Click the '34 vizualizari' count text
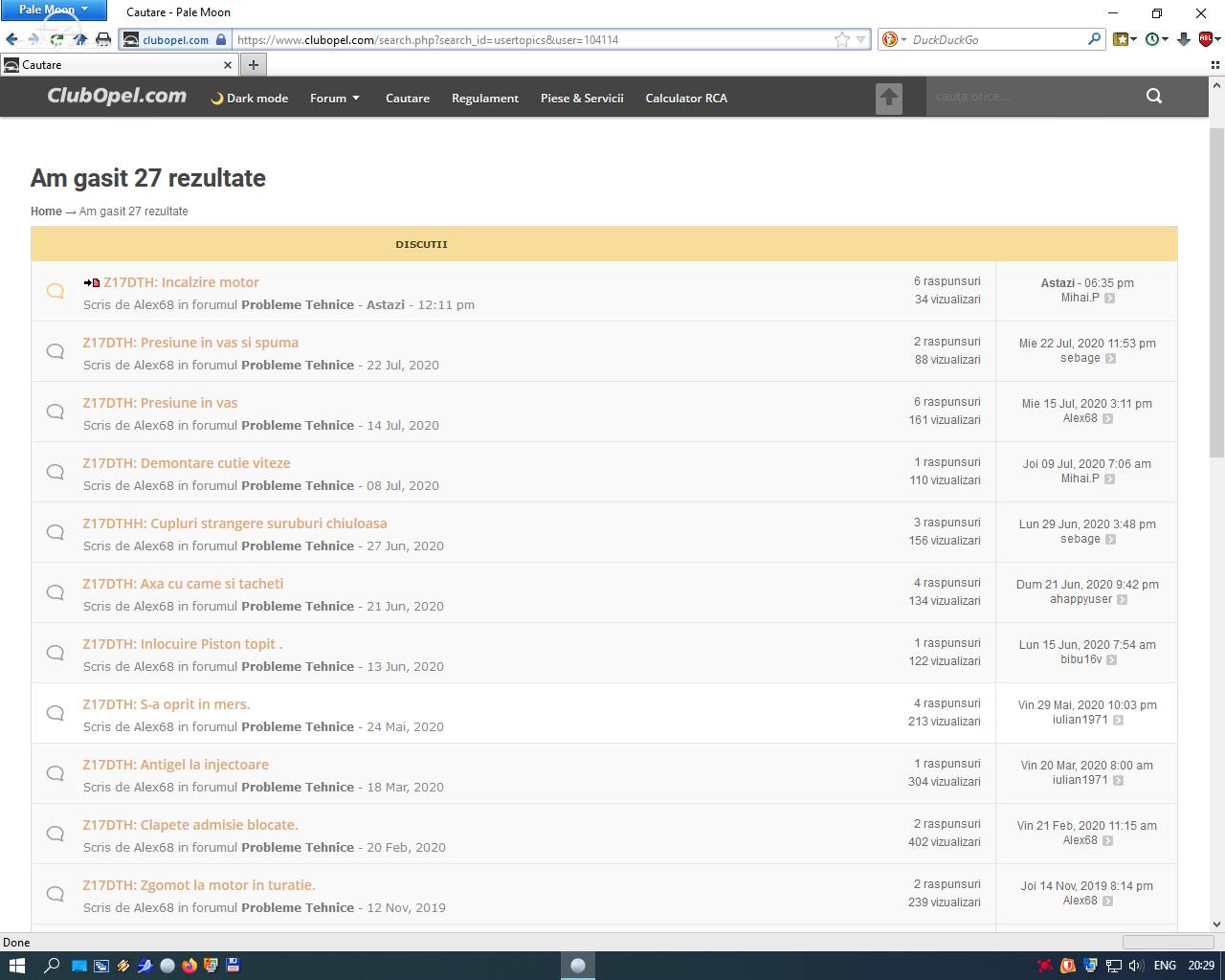The image size is (1225, 980). (947, 300)
